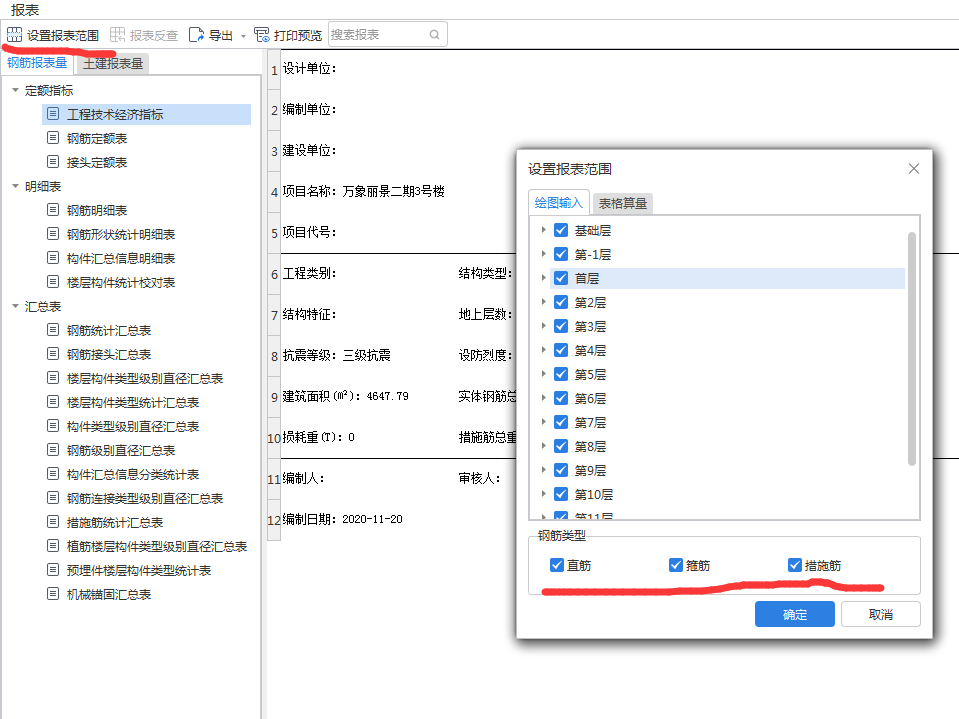
Task: Uncheck the 首层 checkbox
Action: pos(561,278)
